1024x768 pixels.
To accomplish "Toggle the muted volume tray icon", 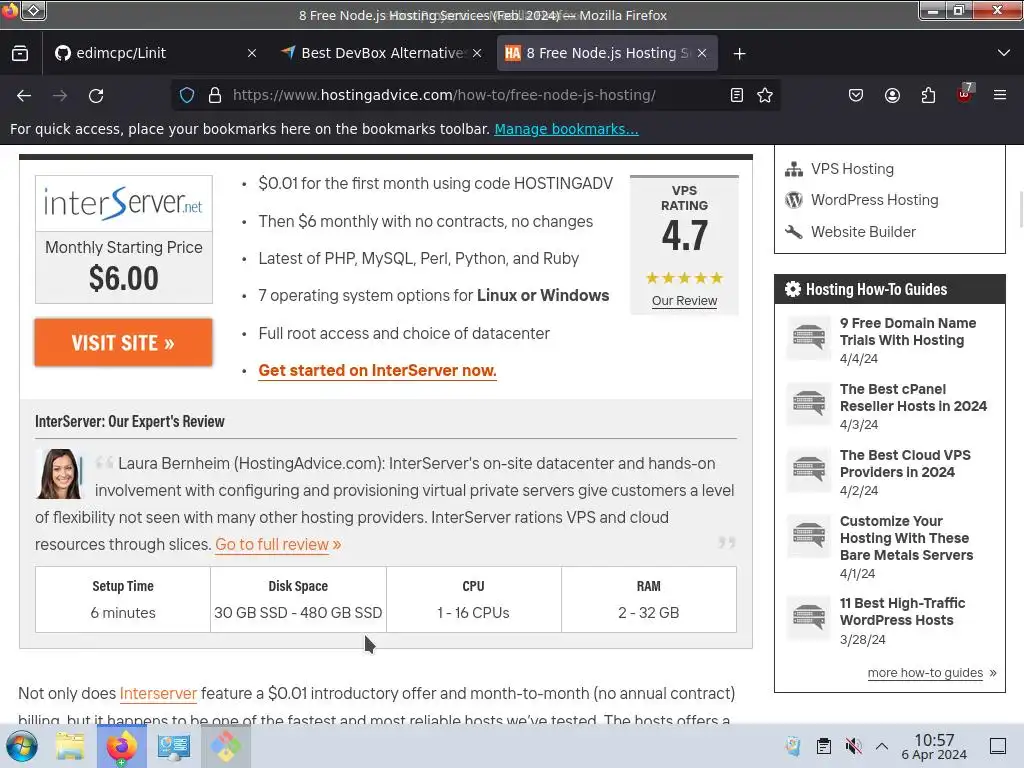I will (853, 746).
